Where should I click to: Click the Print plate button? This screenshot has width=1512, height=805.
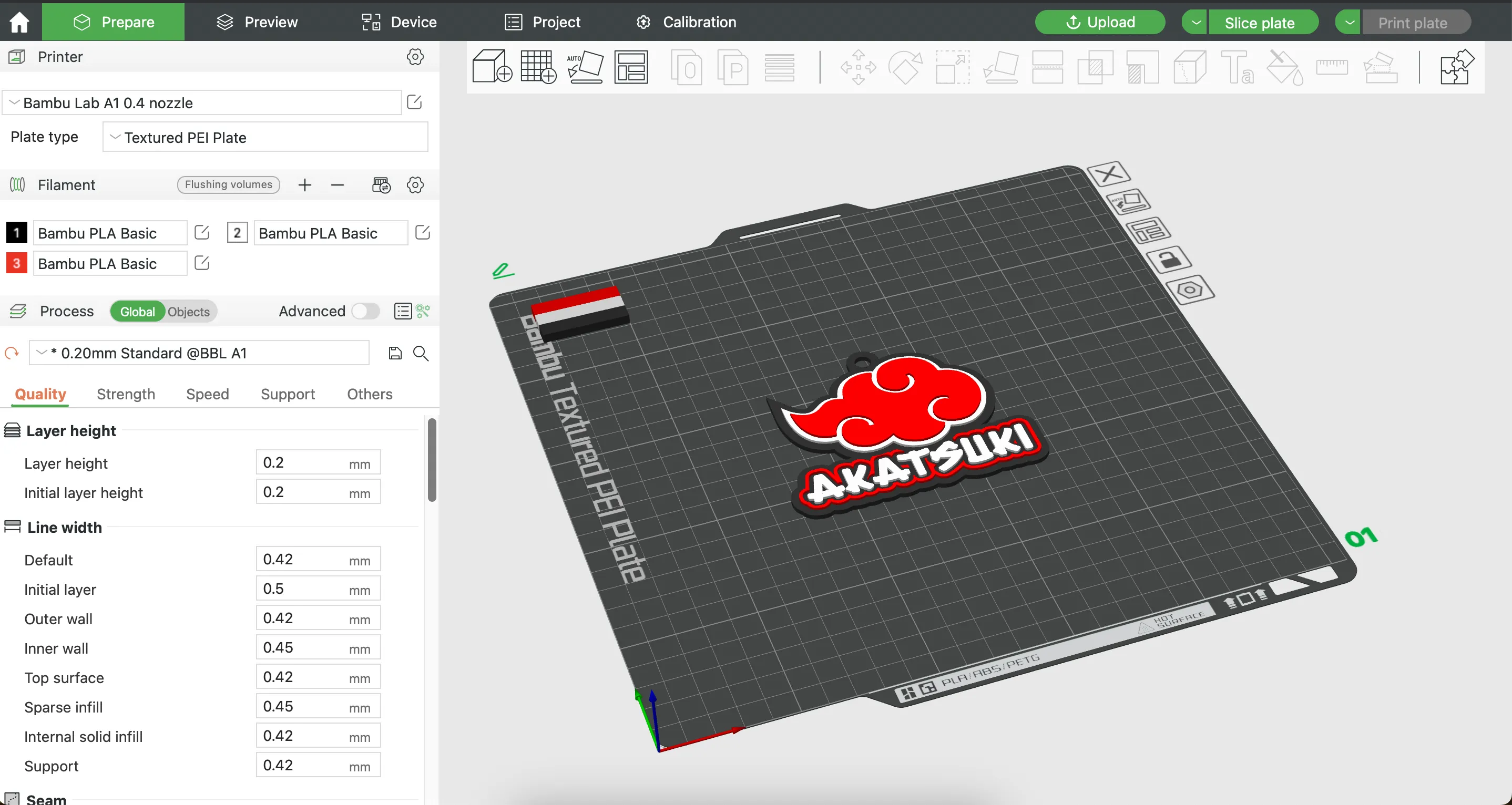tap(1416, 22)
